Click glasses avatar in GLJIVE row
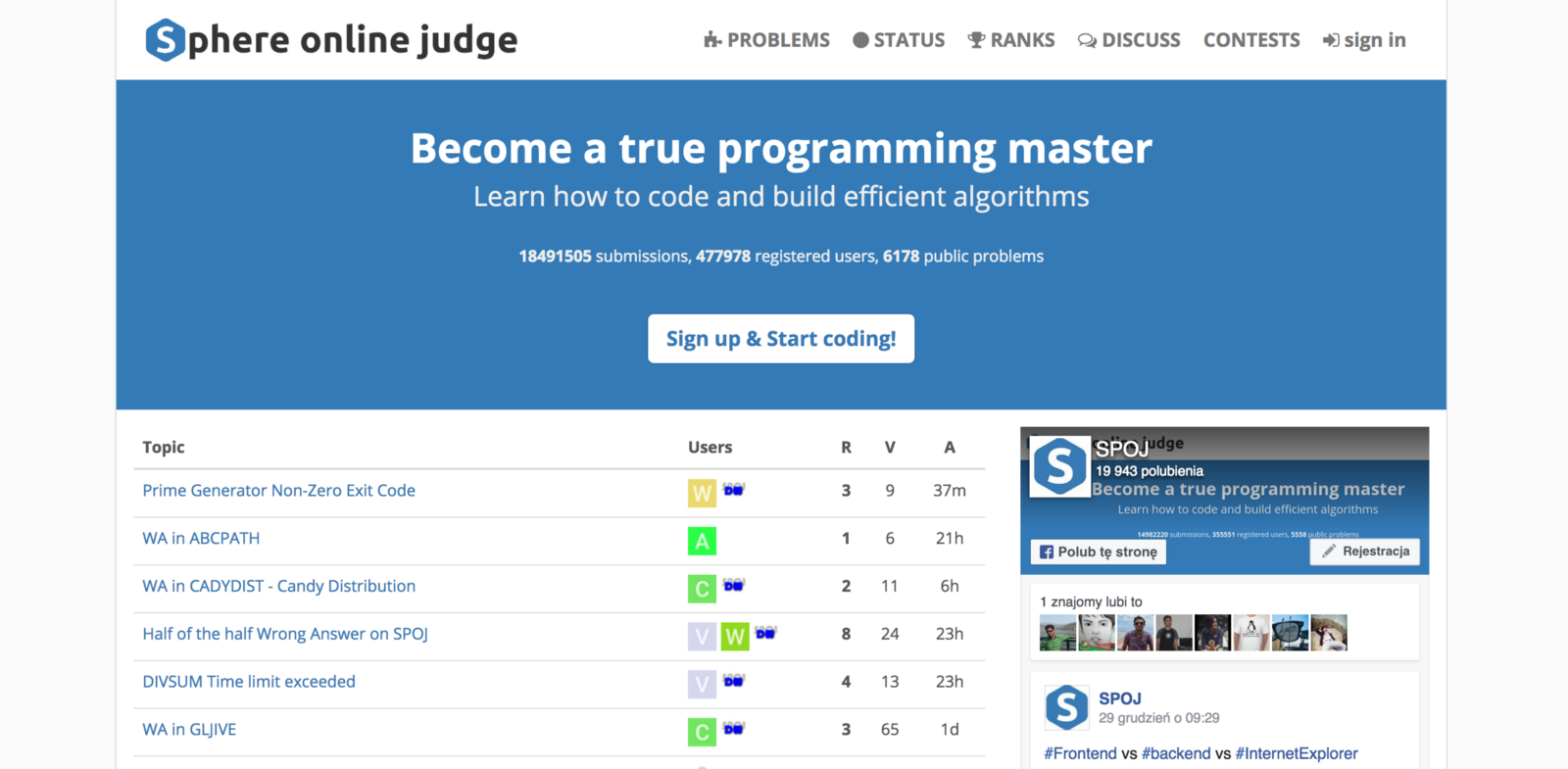This screenshot has width=1568, height=769. tap(733, 728)
